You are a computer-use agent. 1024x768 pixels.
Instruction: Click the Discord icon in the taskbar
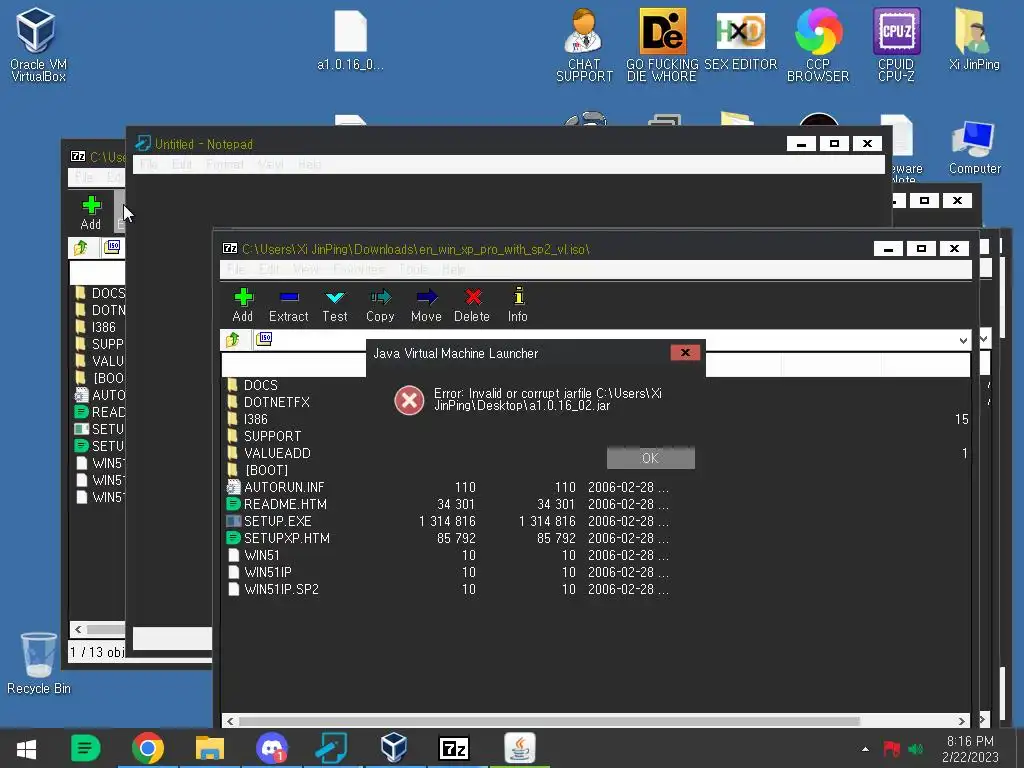pos(272,748)
